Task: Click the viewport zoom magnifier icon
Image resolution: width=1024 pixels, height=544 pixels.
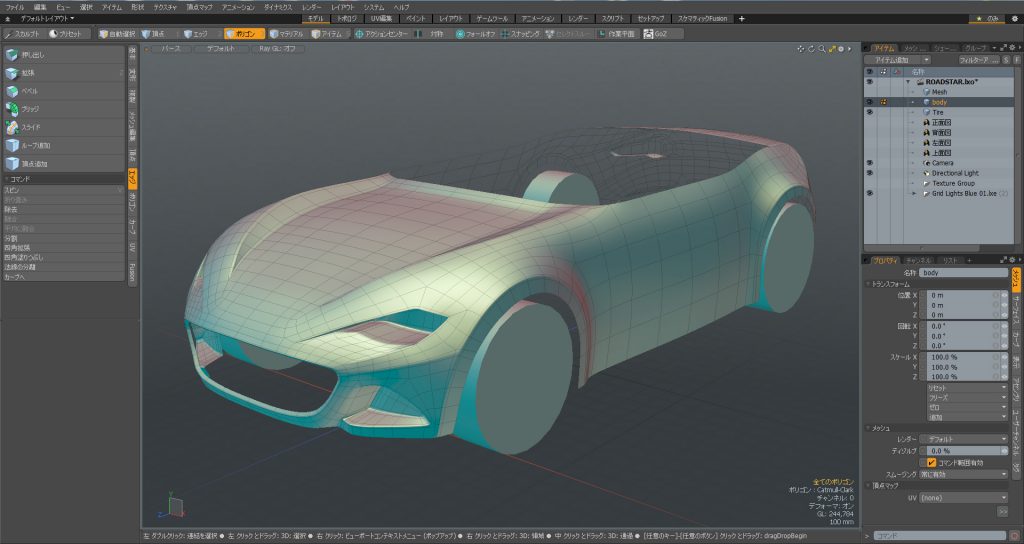Action: (x=822, y=49)
